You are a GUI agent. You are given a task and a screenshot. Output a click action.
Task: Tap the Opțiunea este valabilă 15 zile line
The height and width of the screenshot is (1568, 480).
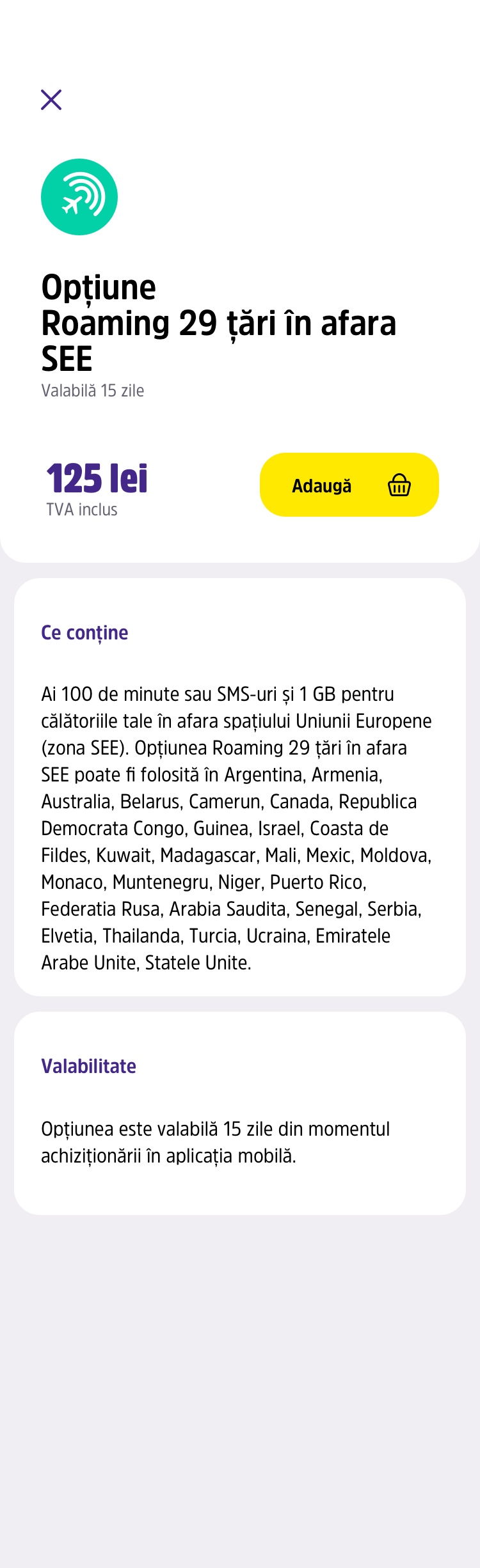point(216,1129)
